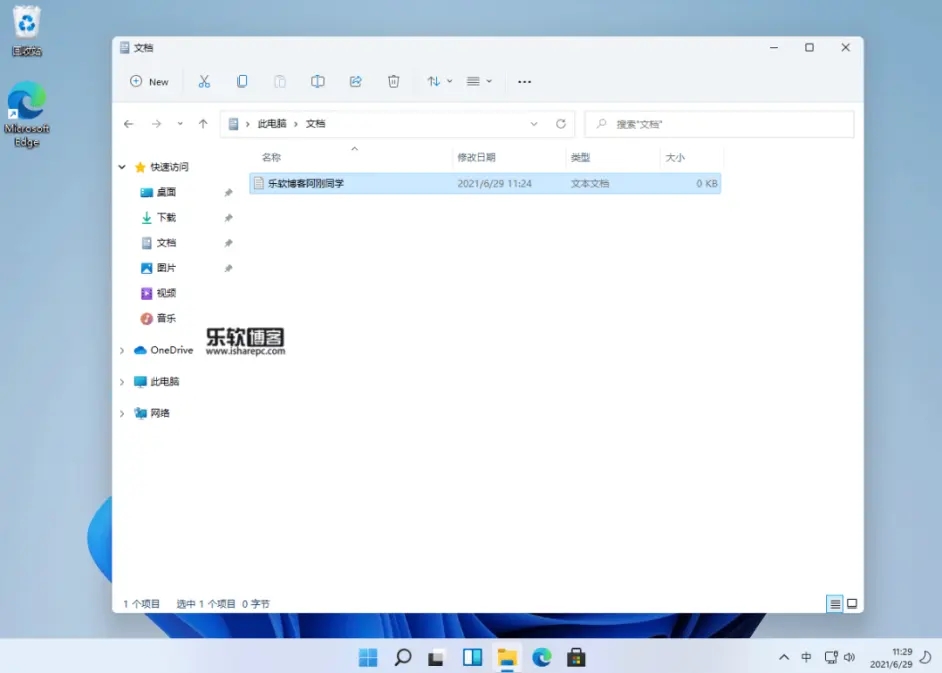Pin or unpin the 下载 folder

point(228,217)
